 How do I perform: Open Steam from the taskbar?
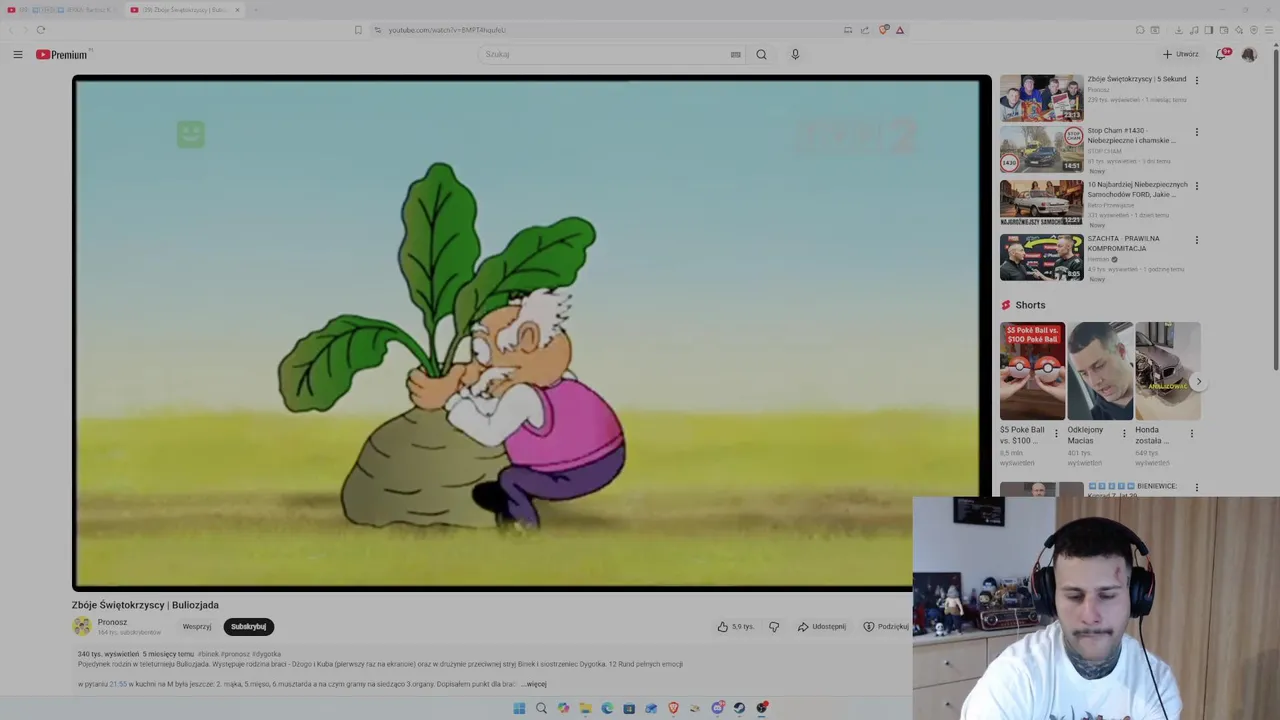pos(739,708)
